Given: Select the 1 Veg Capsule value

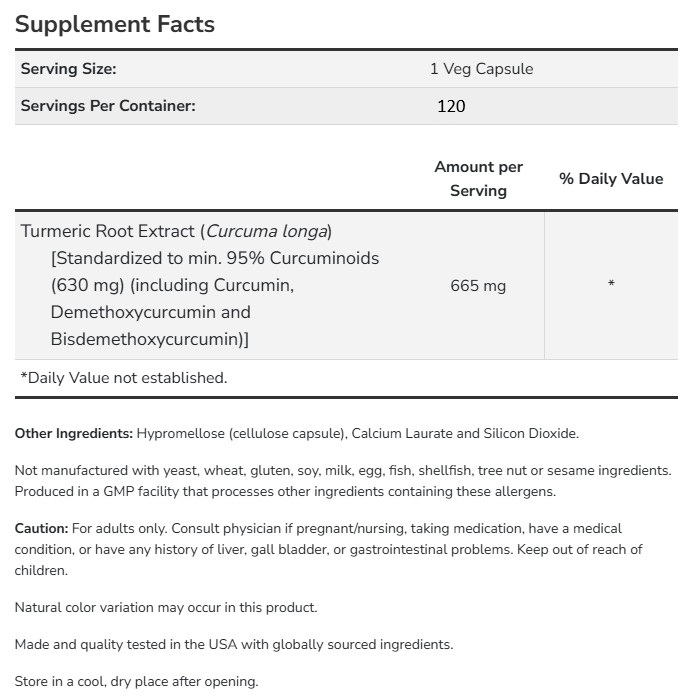Looking at the screenshot, I should point(481,69).
